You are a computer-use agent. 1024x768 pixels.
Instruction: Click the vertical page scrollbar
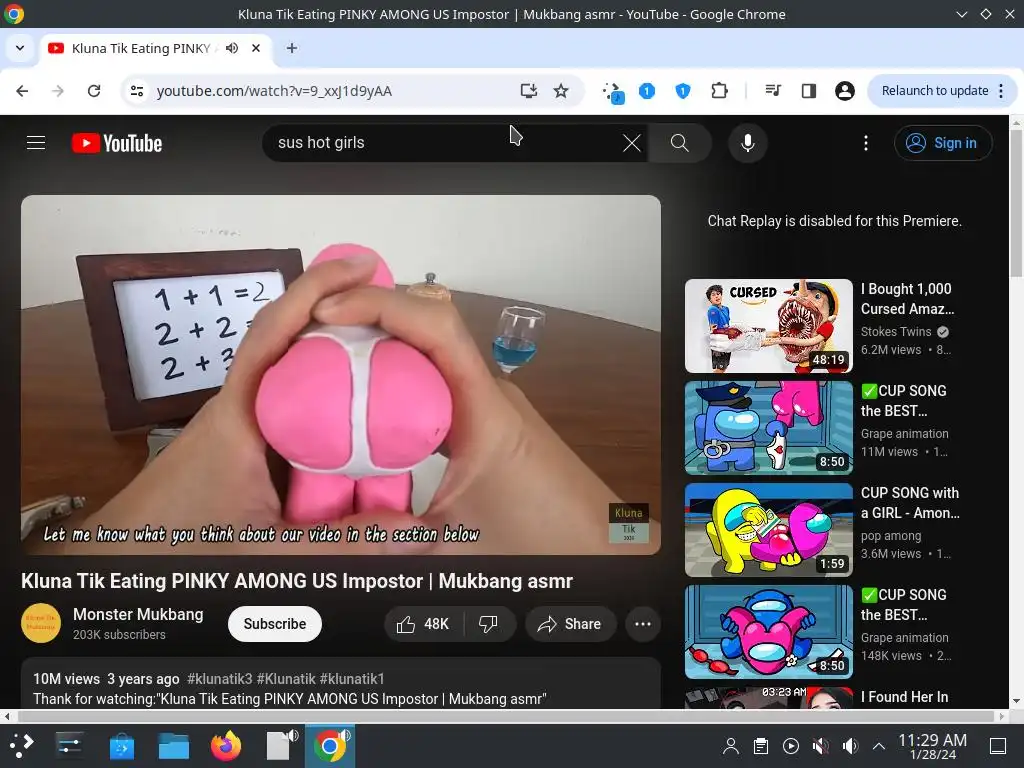click(1016, 202)
